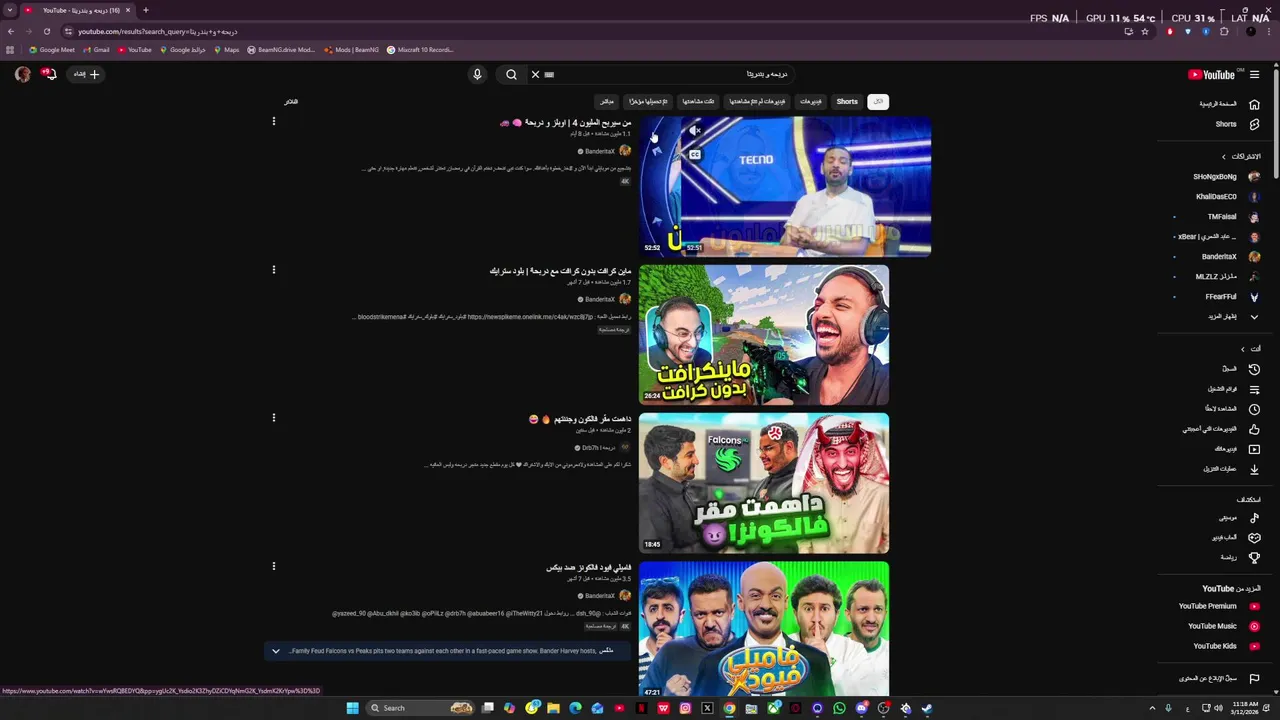1280x720 pixels.
Task: Open YouTube Kids link
Action: 1218,646
